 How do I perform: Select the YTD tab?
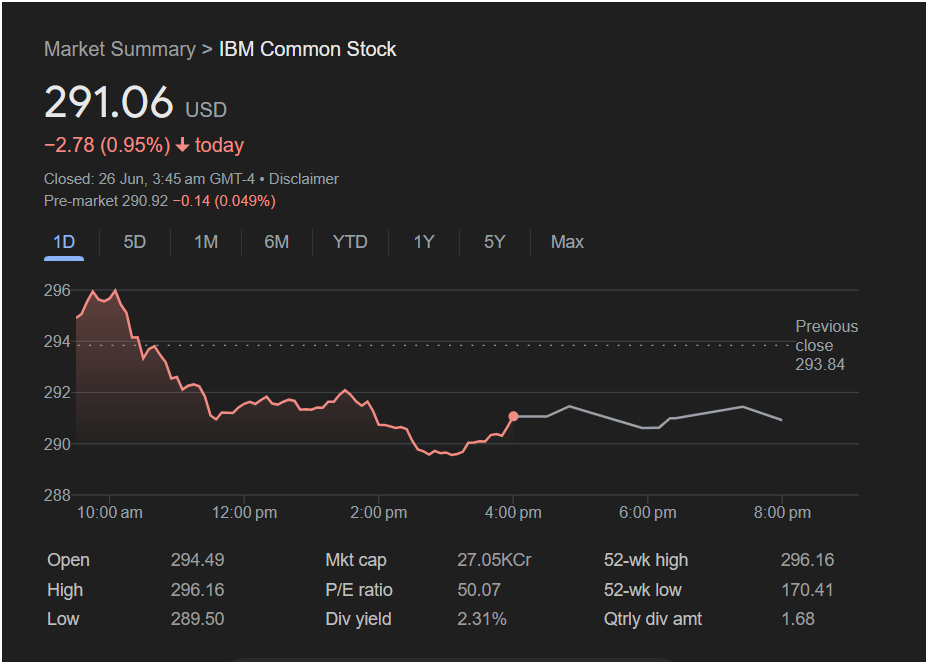tap(350, 242)
